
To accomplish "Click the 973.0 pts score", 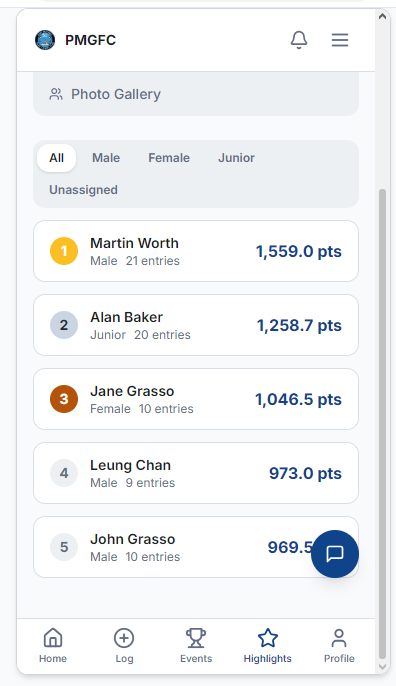I will [x=305, y=473].
